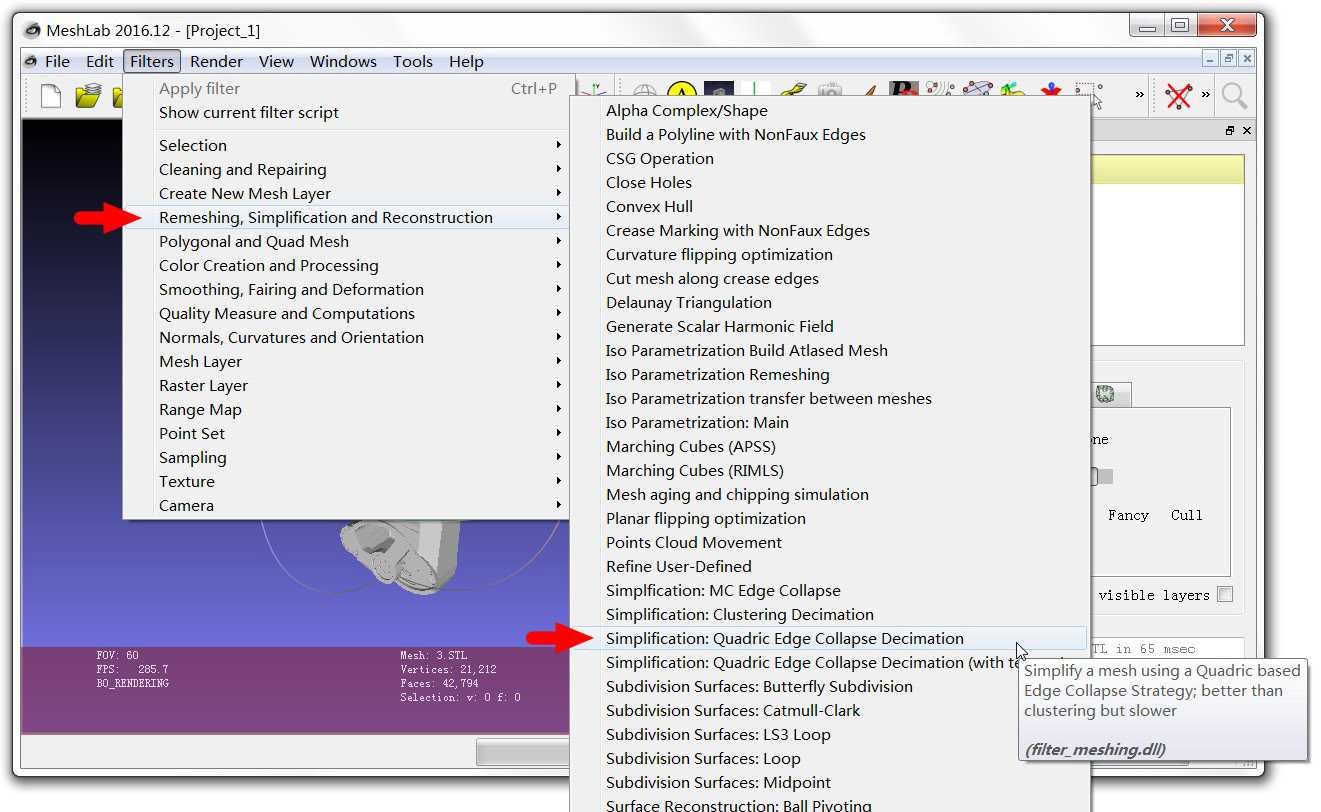Show hidden toolbar items next to search icon

(1205, 95)
